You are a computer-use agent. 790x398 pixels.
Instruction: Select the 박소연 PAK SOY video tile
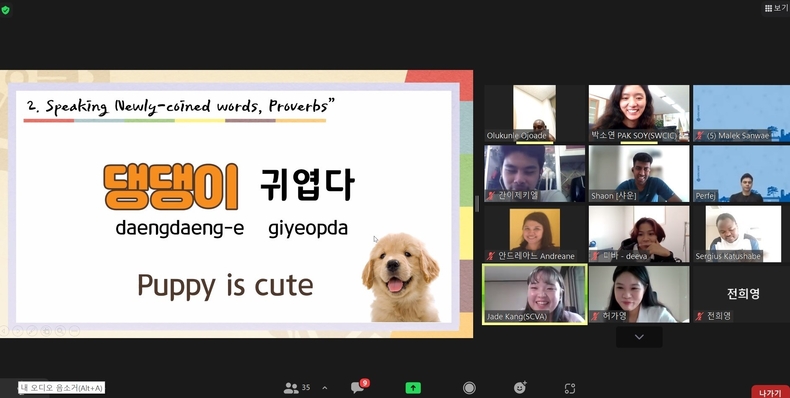click(x=639, y=113)
